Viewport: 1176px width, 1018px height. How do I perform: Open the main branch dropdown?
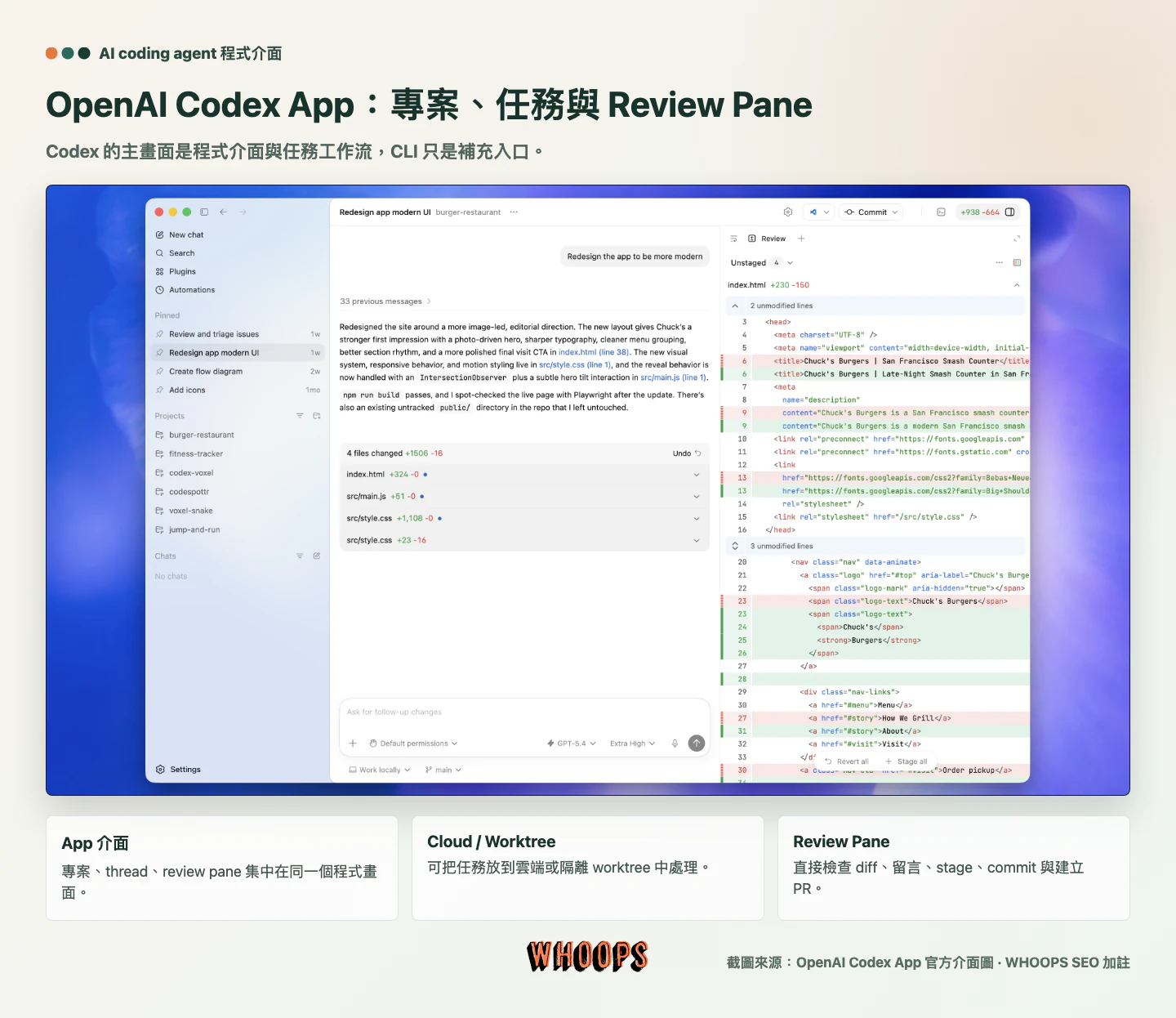tap(443, 770)
